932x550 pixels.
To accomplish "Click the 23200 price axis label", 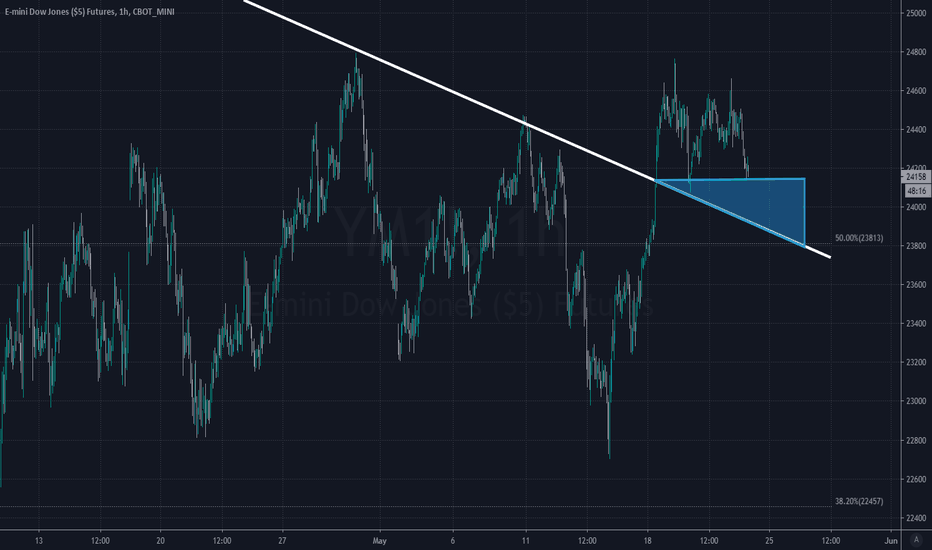I will (916, 362).
